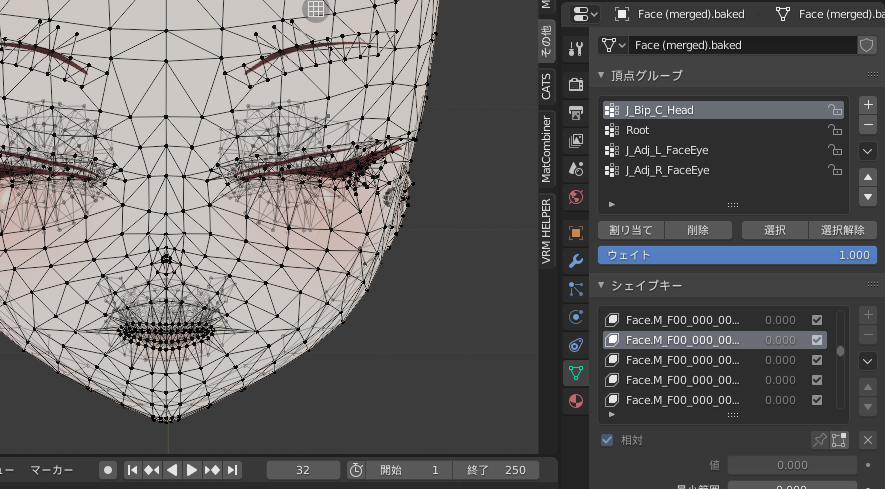This screenshot has height=489, width=885.
Task: Expand shape key list filter triangle
Action: coord(612,414)
